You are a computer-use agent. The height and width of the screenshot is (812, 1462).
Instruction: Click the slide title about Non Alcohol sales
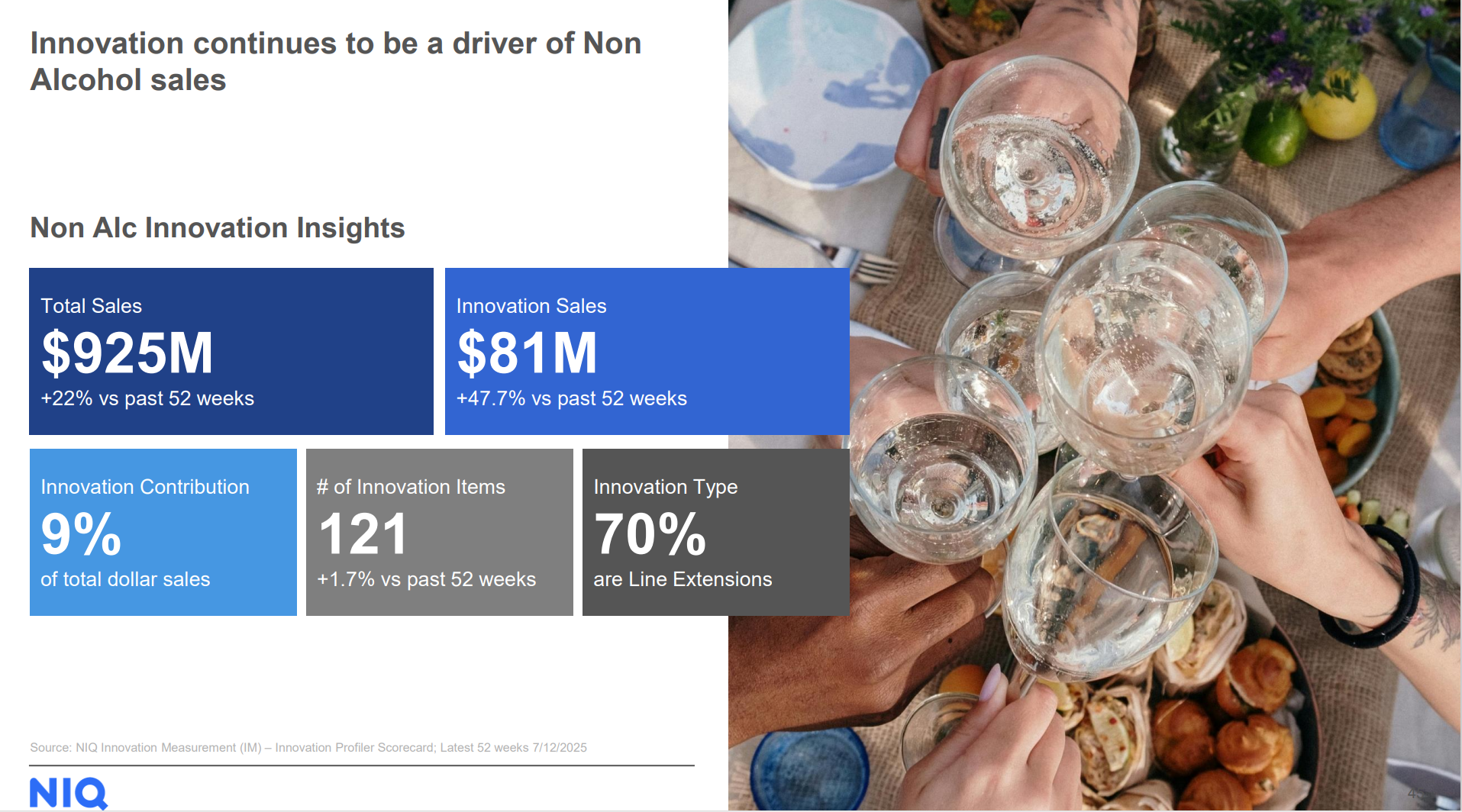pyautogui.click(x=336, y=62)
